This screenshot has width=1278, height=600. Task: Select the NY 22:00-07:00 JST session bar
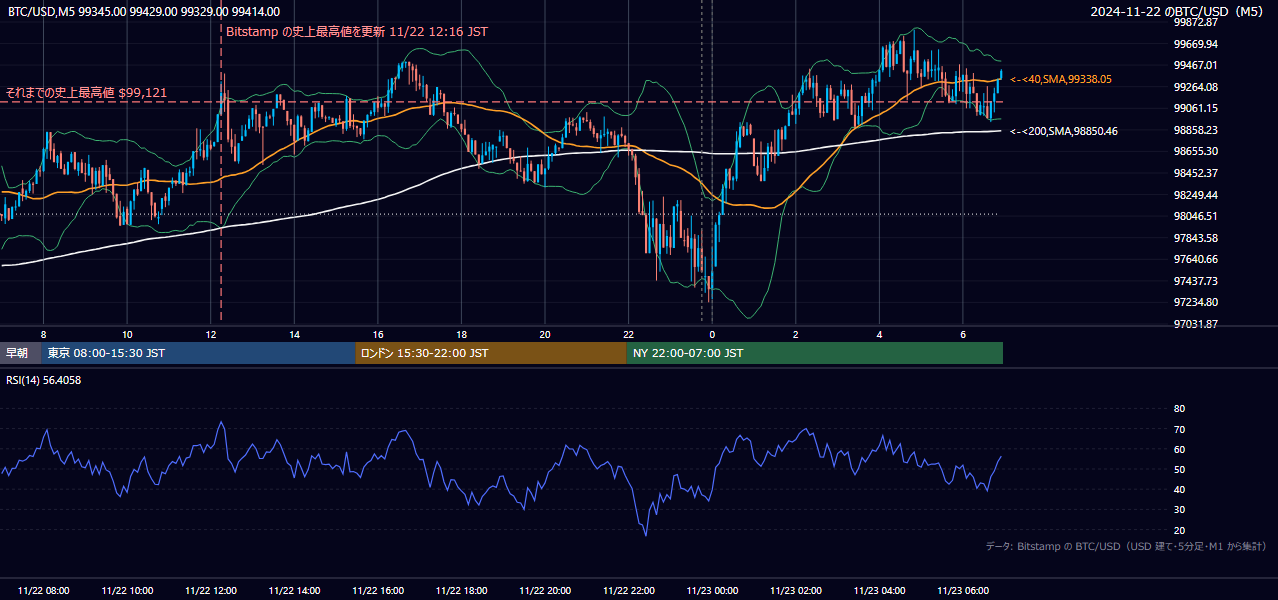tap(815, 353)
